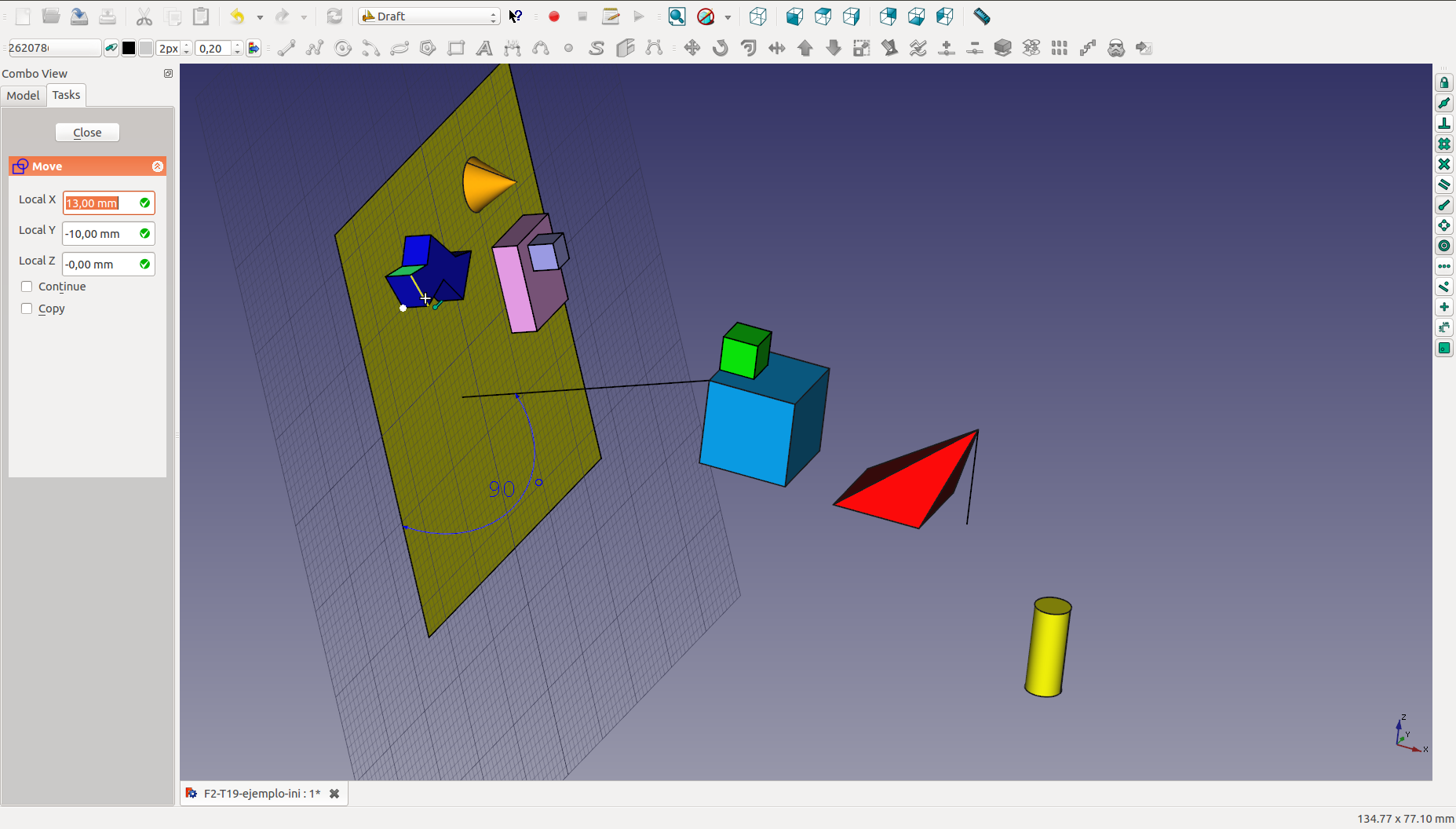Expand the undo history dropdown arrow
Image resolution: width=1456 pixels, height=829 pixels.
point(260,17)
